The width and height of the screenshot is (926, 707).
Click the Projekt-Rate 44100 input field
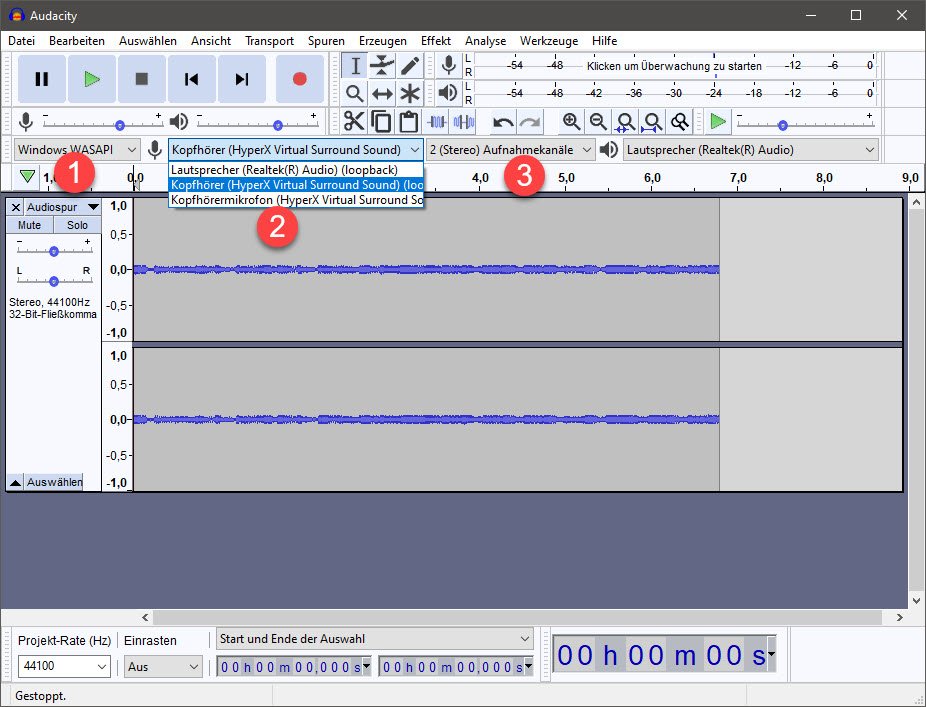57,666
